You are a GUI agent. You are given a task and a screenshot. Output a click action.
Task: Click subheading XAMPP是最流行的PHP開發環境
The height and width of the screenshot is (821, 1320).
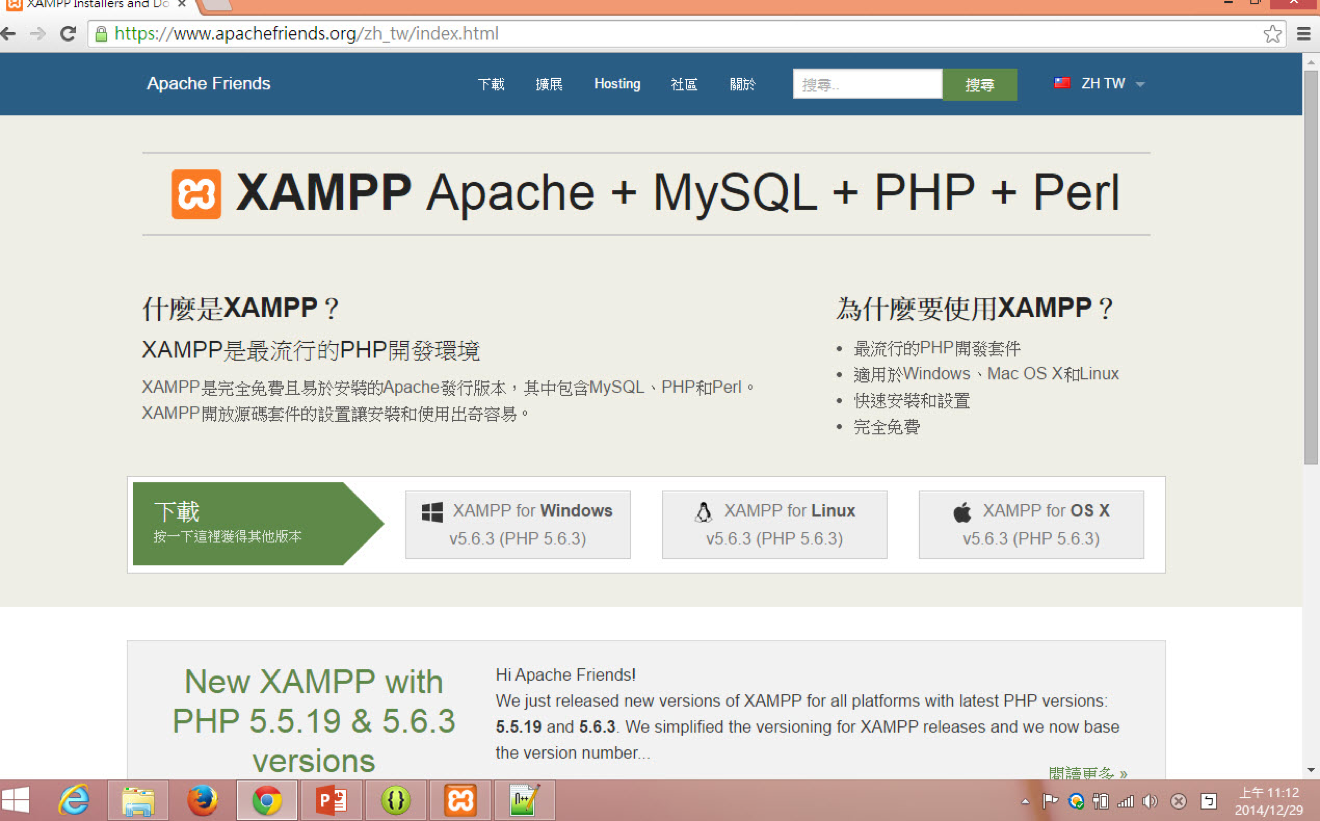(x=311, y=351)
